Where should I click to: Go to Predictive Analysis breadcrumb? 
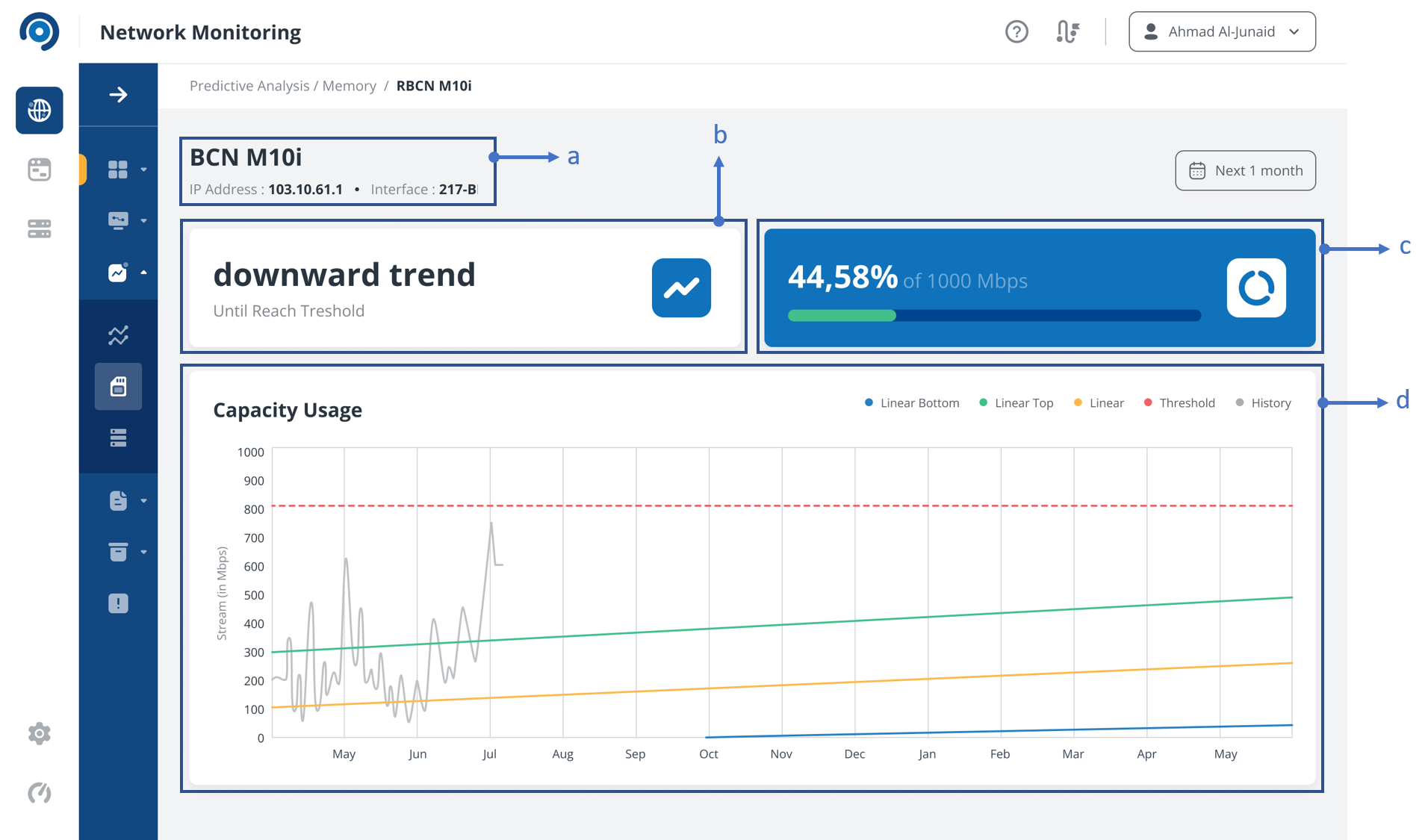tap(249, 86)
